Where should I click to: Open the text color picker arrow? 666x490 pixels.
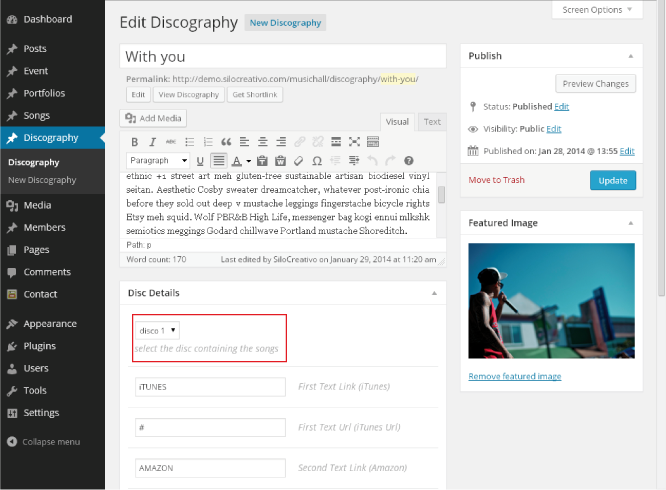click(248, 161)
